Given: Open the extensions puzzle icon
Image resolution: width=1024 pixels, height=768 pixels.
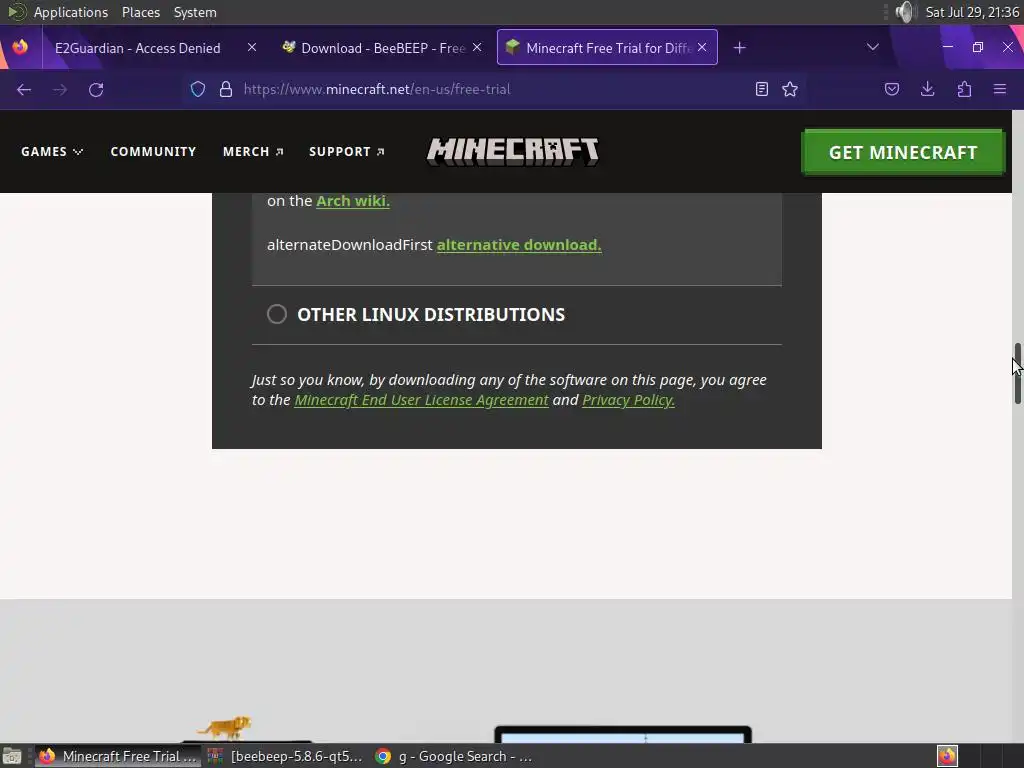Looking at the screenshot, I should (x=964, y=89).
